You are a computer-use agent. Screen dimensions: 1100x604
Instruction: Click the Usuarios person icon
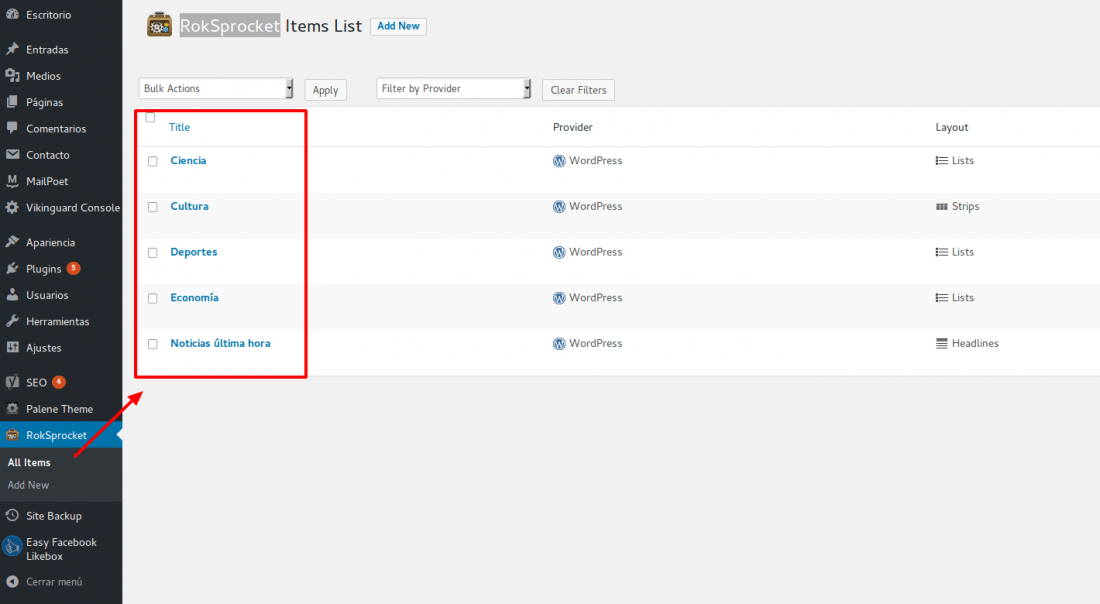(12, 295)
